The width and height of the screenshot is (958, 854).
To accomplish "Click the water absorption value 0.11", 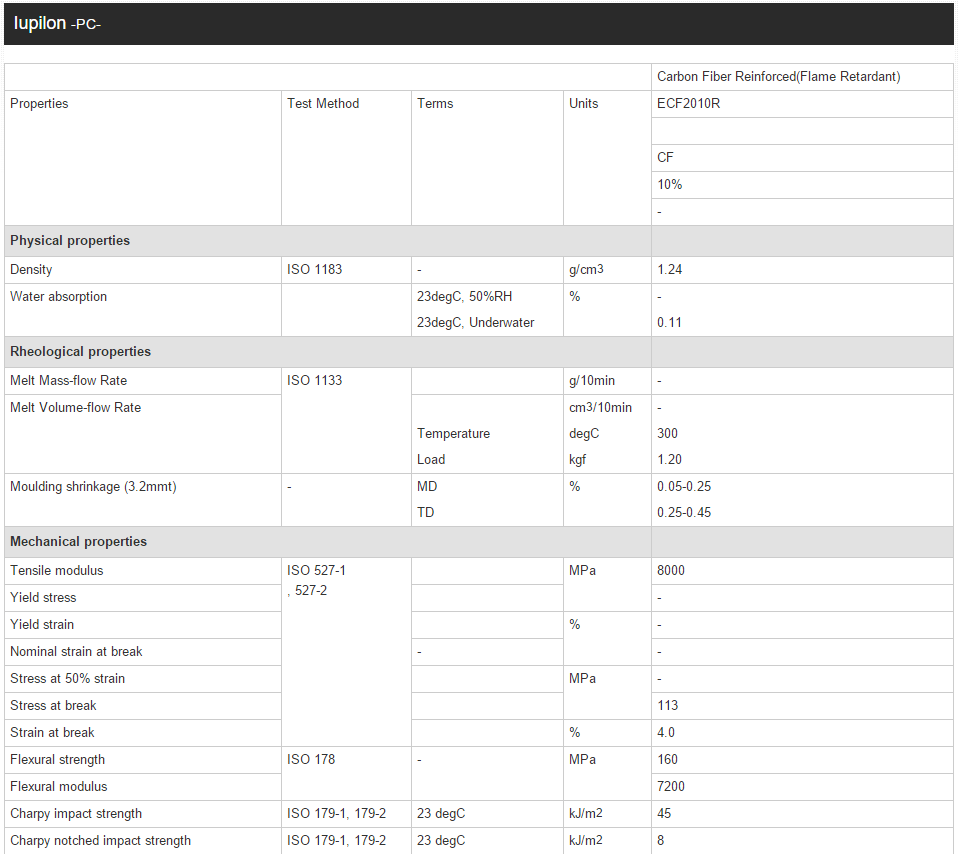I will [669, 322].
